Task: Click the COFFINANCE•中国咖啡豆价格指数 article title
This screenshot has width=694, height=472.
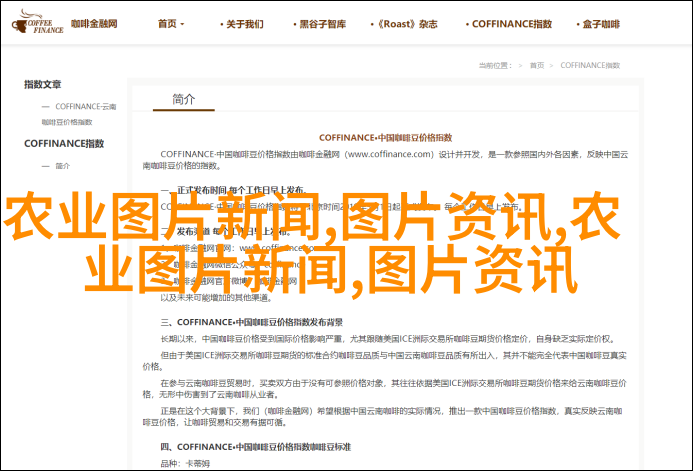Action: coord(386,138)
